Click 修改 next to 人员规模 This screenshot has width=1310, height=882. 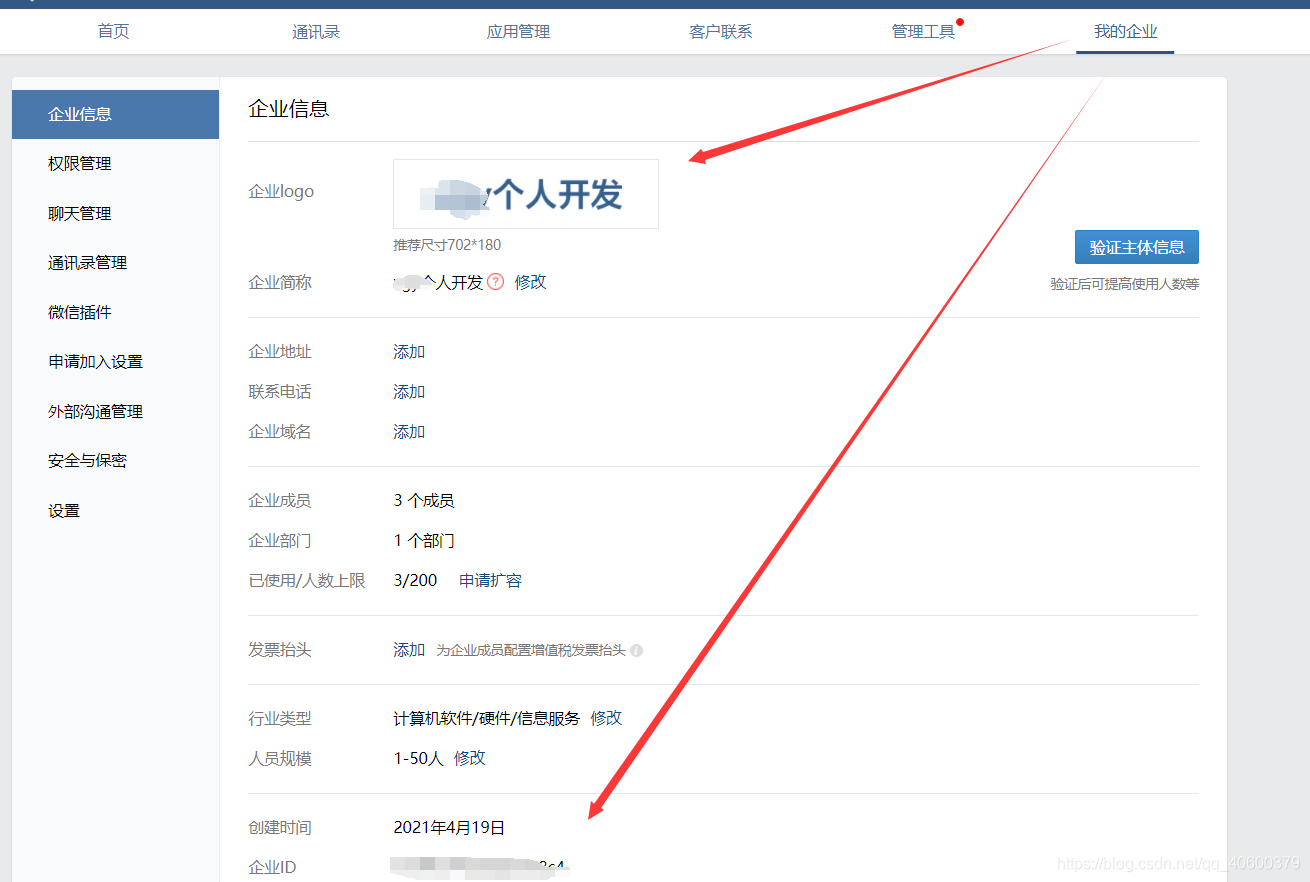click(x=469, y=758)
